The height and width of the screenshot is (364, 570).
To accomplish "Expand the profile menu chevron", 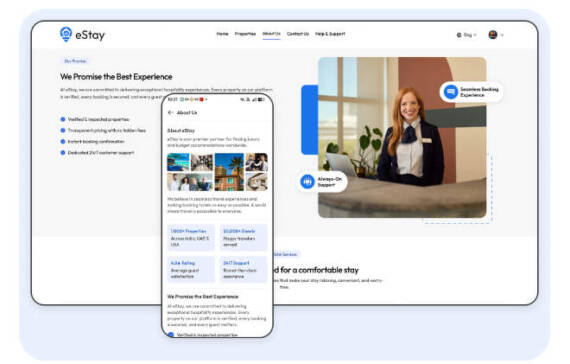I will [x=502, y=35].
